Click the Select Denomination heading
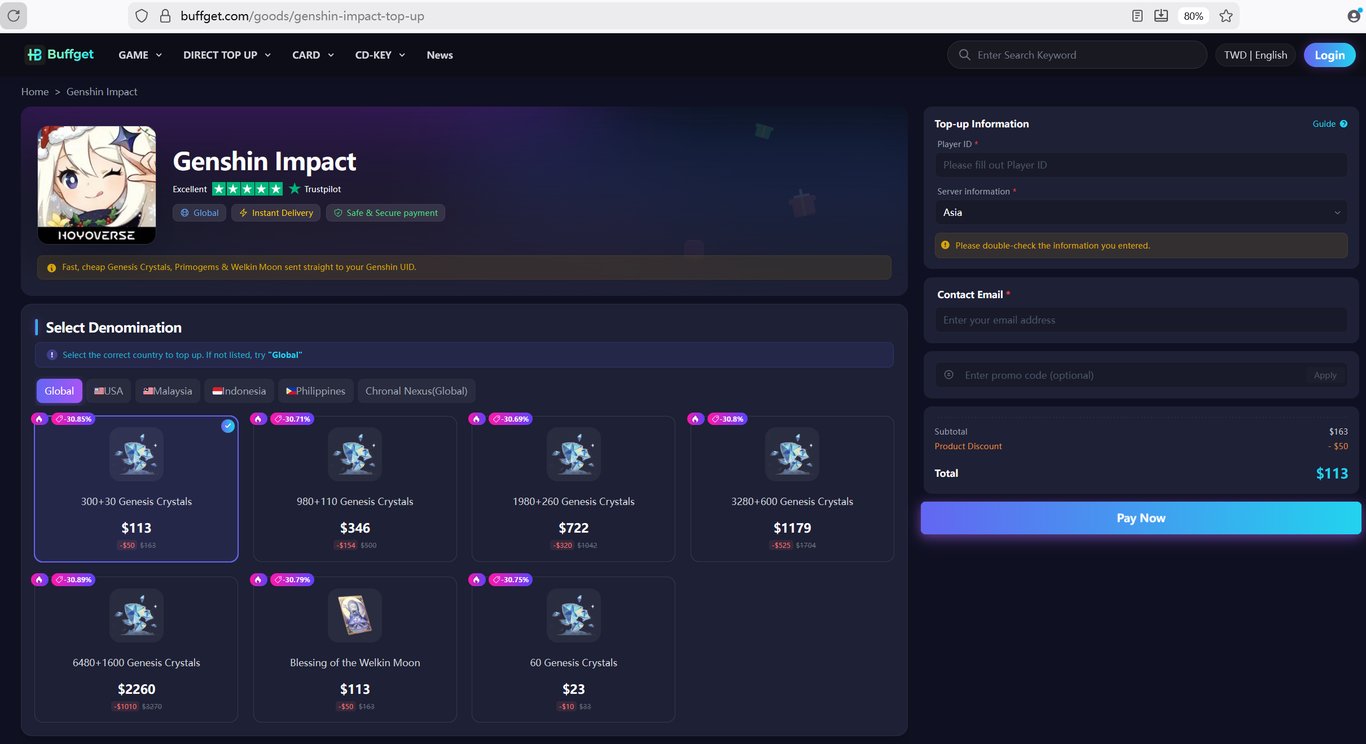 click(x=114, y=328)
